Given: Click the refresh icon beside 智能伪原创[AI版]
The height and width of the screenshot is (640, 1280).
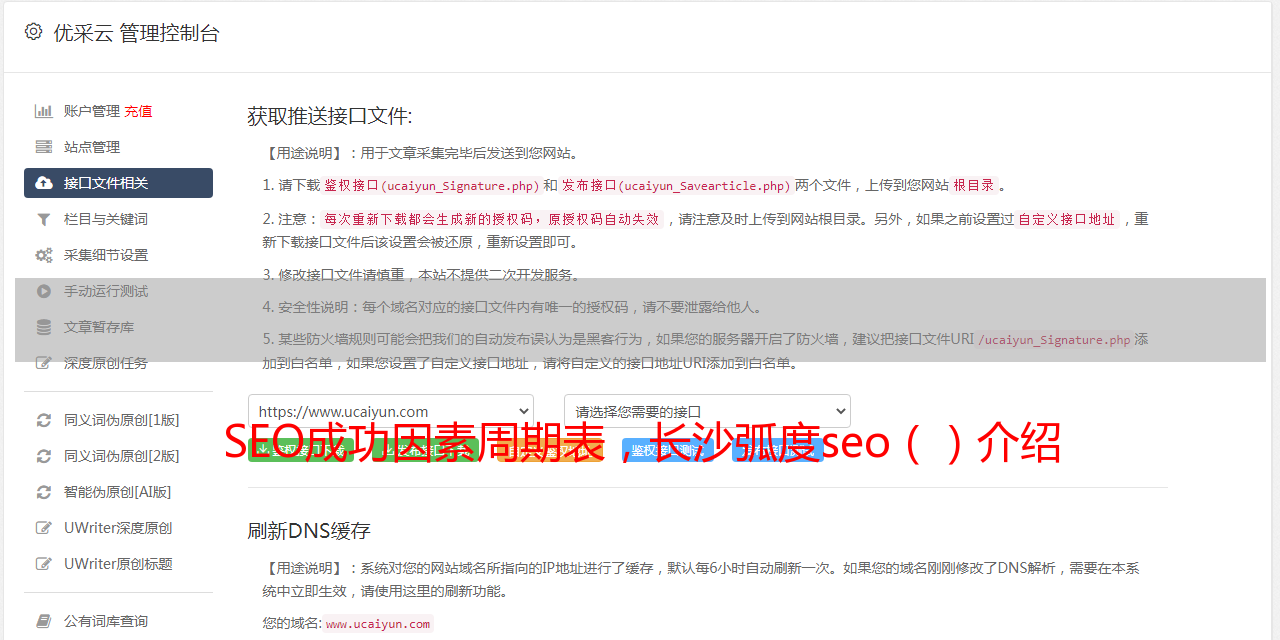Looking at the screenshot, I should click(x=44, y=492).
